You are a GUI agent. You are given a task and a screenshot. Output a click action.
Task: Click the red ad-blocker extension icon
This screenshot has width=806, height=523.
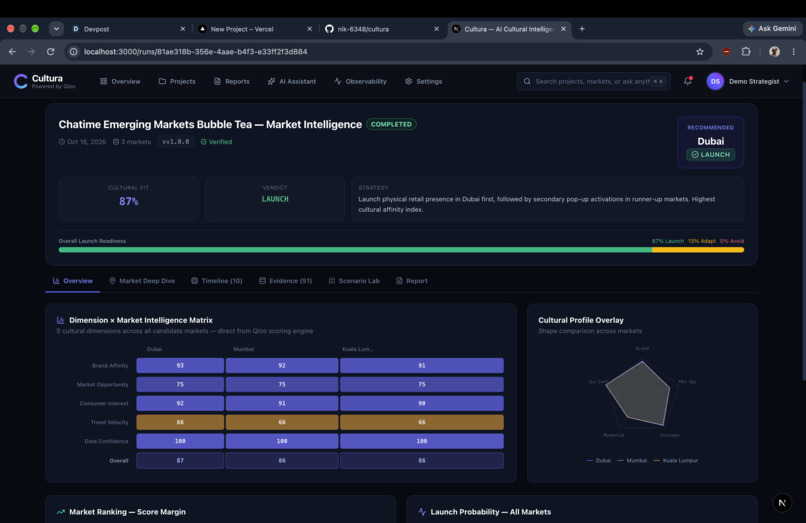(x=726, y=51)
